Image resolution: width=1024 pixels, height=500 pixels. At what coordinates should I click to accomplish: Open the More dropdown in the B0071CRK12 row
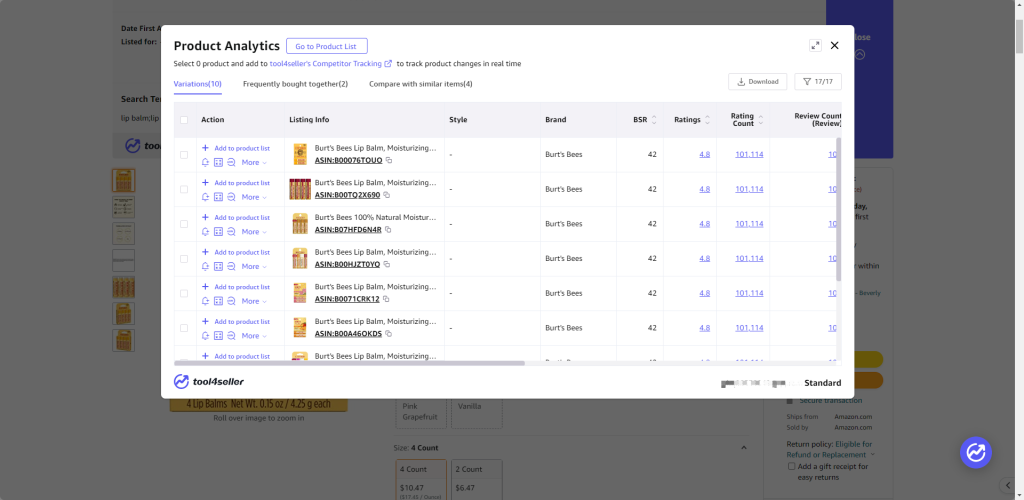coord(254,301)
